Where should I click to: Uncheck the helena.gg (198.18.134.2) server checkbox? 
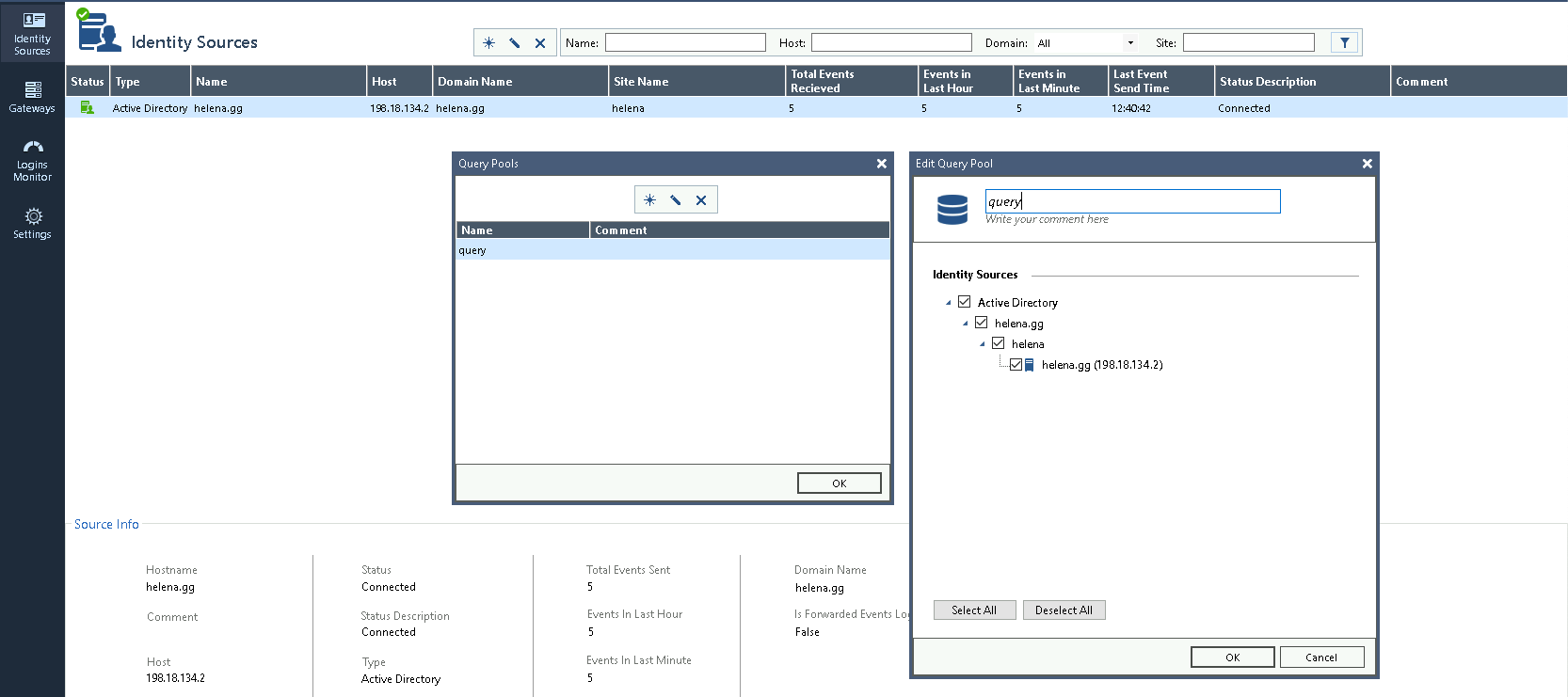(1016, 365)
